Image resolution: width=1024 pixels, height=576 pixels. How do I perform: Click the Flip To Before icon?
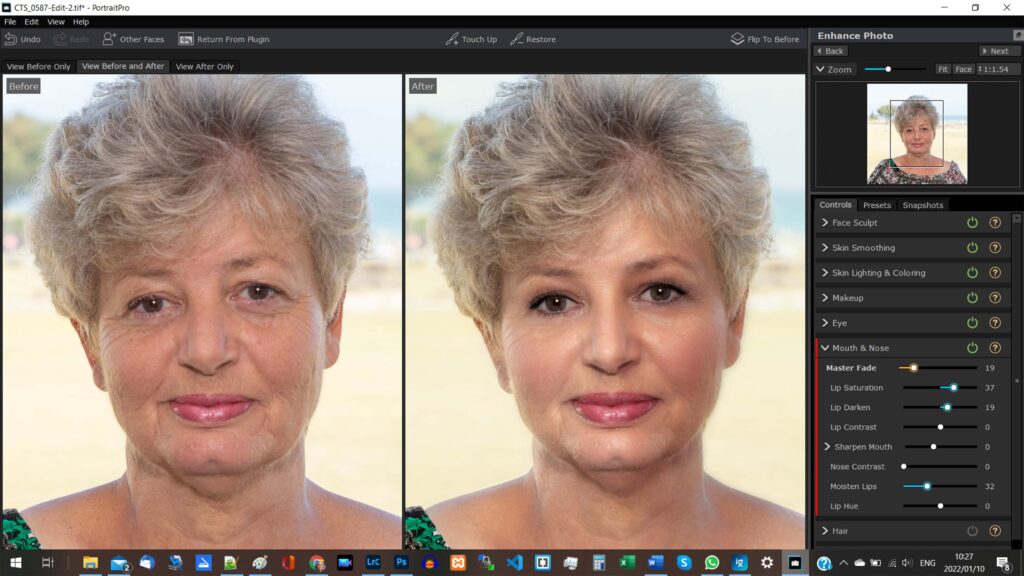pos(738,39)
